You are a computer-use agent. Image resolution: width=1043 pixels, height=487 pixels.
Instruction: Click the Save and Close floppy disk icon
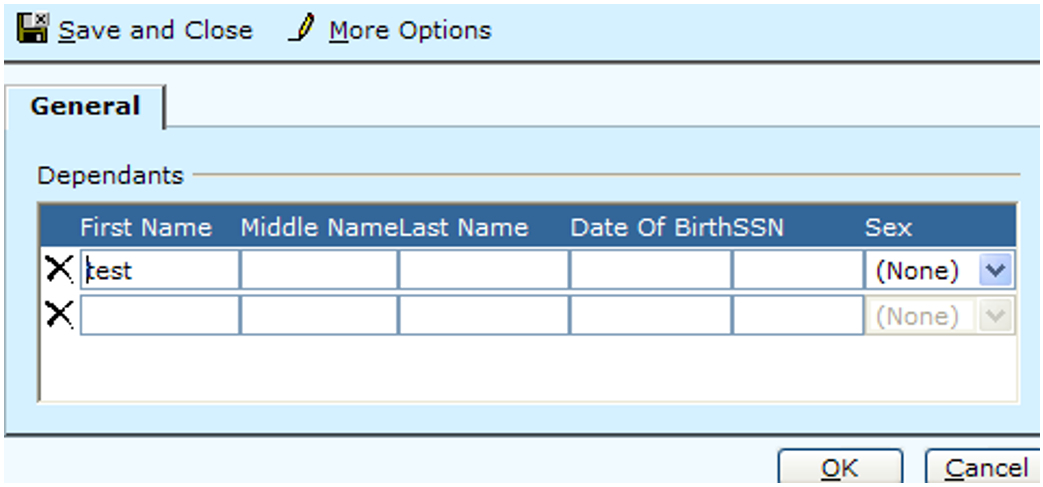tap(33, 30)
